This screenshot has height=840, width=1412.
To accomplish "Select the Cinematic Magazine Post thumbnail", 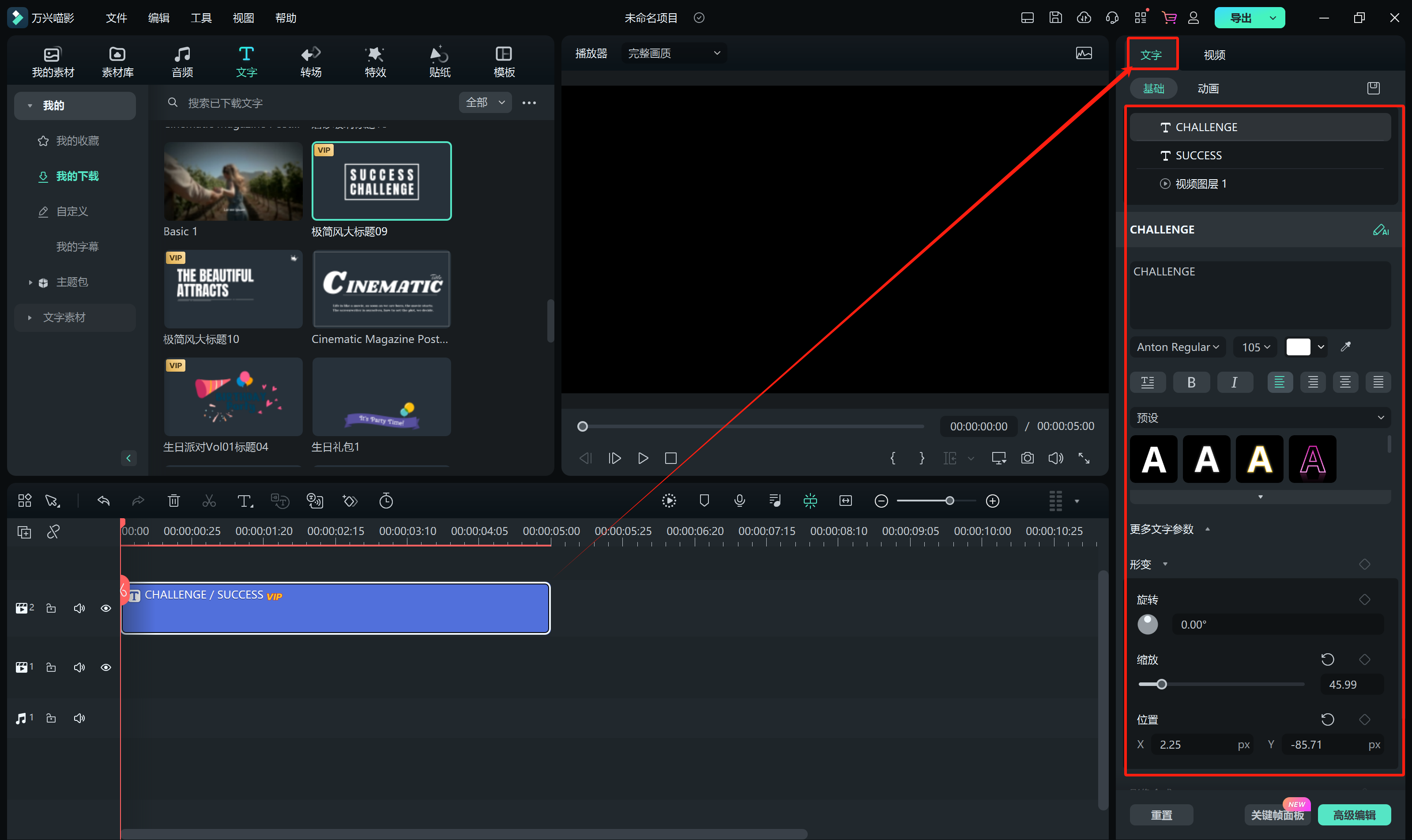I will point(381,289).
